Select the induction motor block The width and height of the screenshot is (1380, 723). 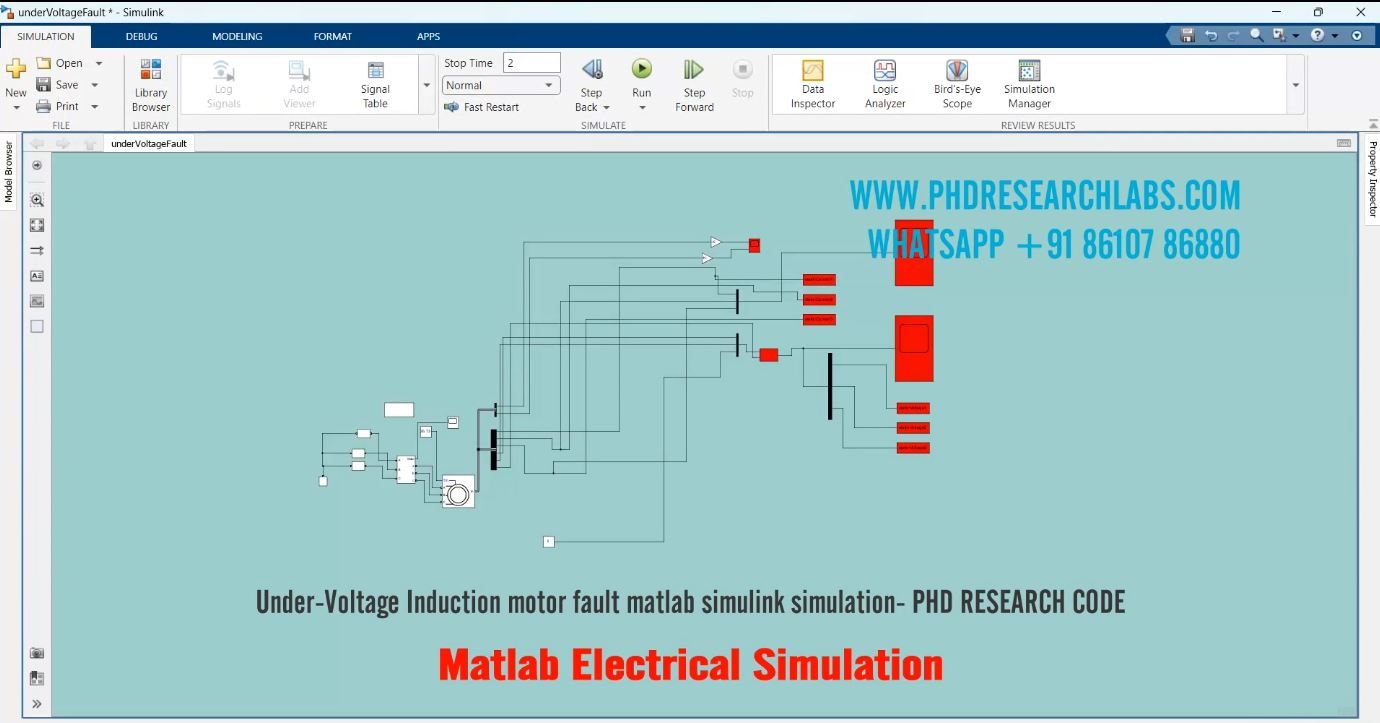click(x=458, y=491)
